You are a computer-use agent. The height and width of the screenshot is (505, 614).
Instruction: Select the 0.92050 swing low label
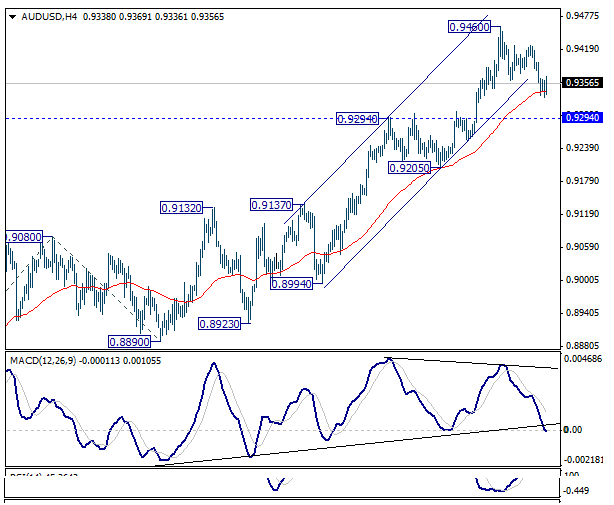(x=409, y=169)
